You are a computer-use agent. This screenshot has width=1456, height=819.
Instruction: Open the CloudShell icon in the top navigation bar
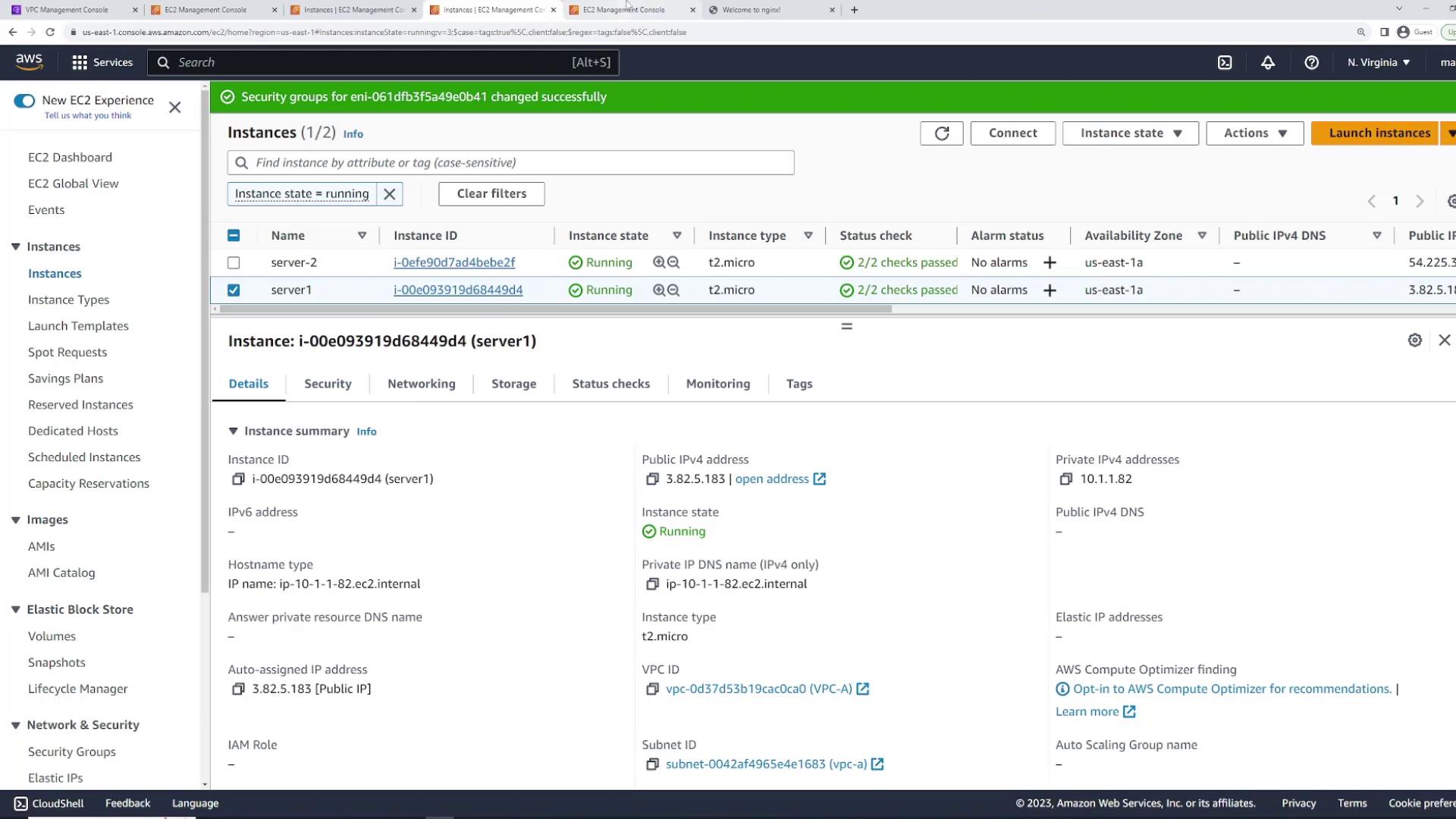tap(1225, 62)
